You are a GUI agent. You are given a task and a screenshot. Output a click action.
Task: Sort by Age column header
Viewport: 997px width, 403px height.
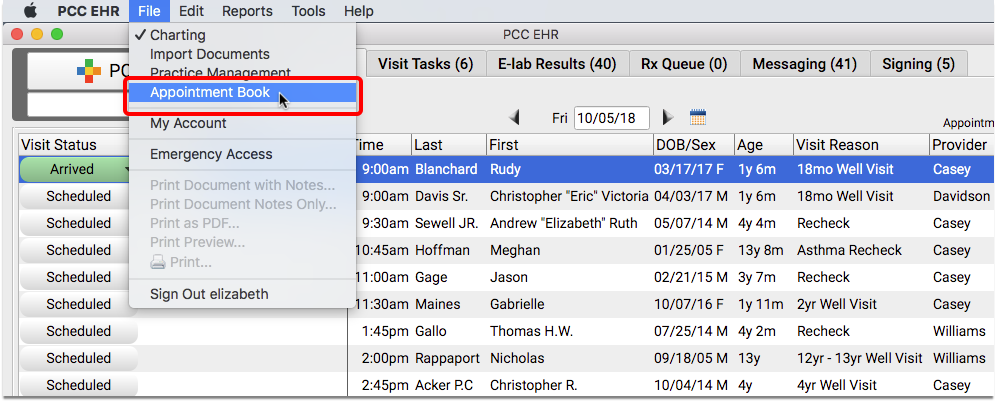click(764, 146)
